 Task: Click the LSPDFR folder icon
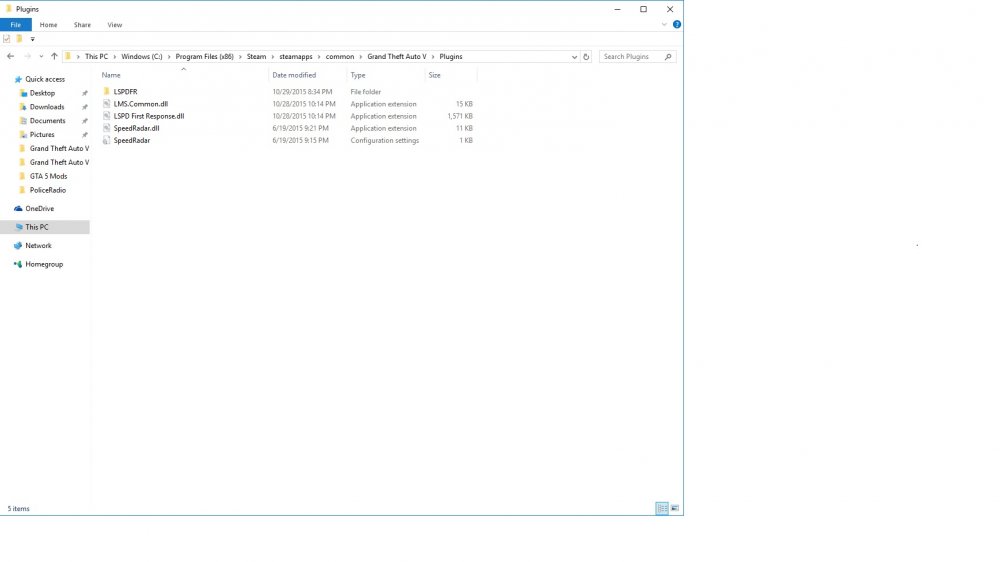click(x=107, y=92)
